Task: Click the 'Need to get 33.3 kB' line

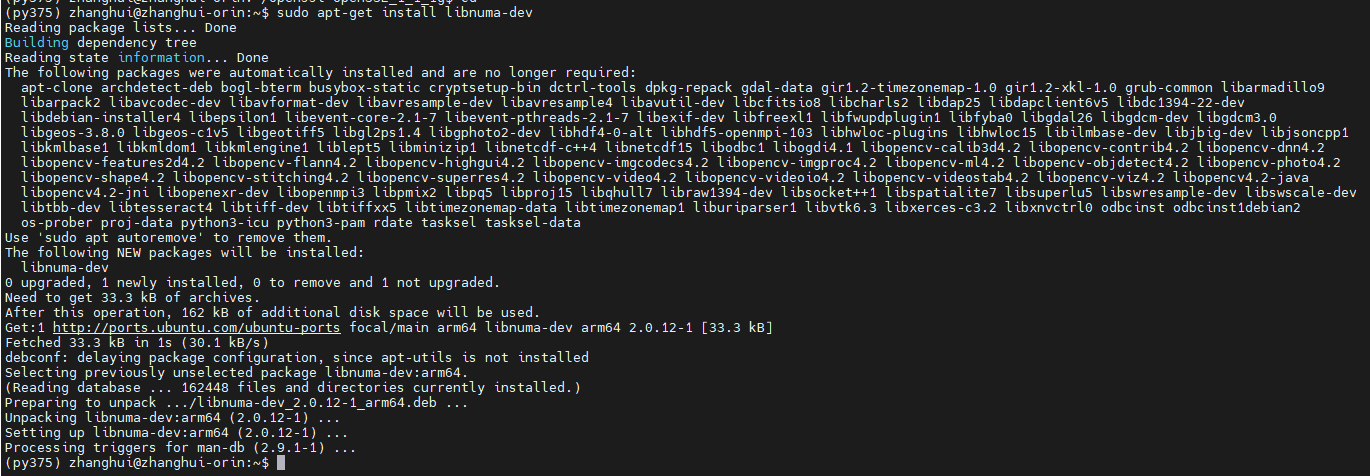Action: point(132,298)
